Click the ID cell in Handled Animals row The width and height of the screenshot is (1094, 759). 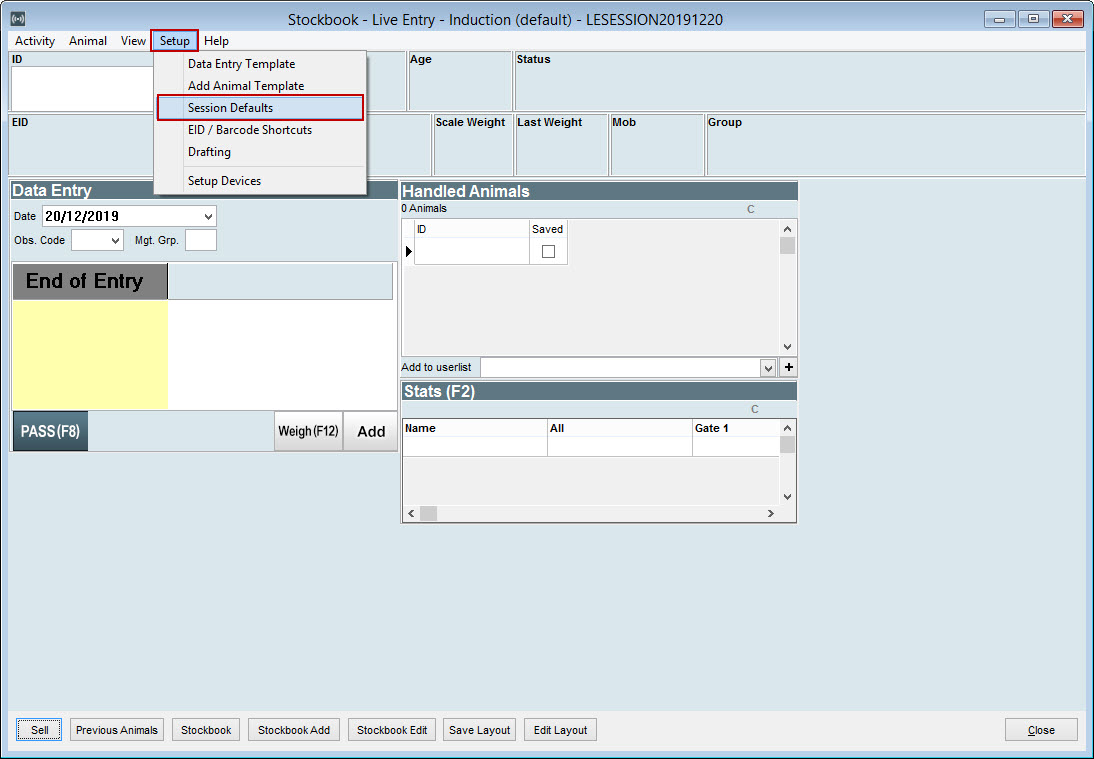(472, 251)
